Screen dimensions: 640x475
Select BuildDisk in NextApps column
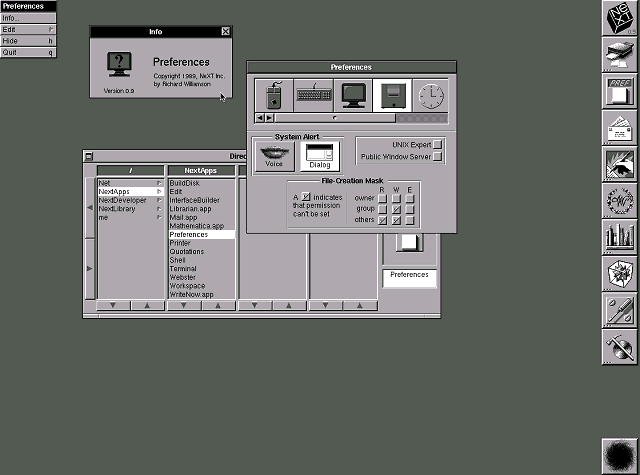click(x=201, y=183)
